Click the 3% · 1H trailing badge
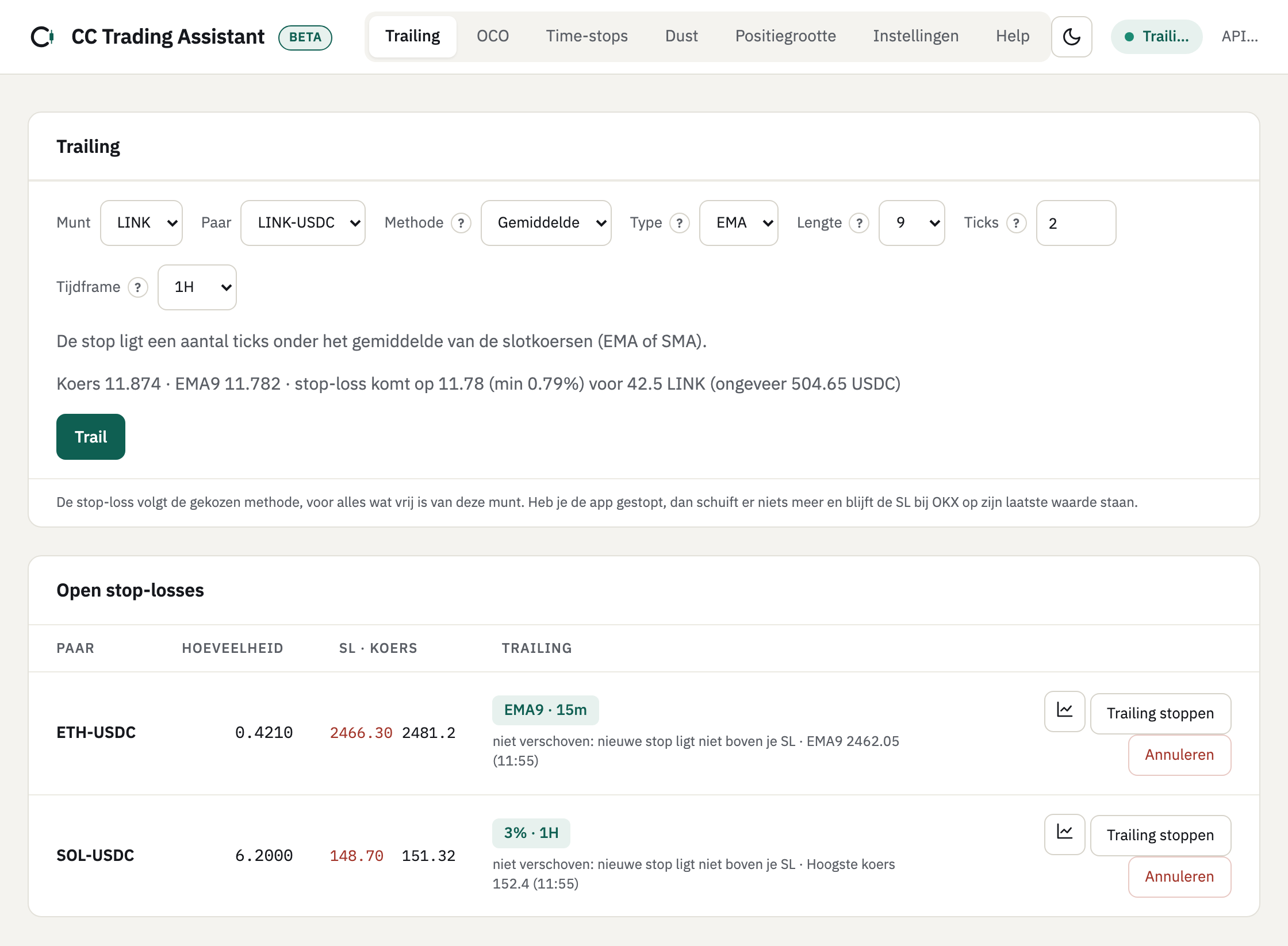 coord(531,833)
